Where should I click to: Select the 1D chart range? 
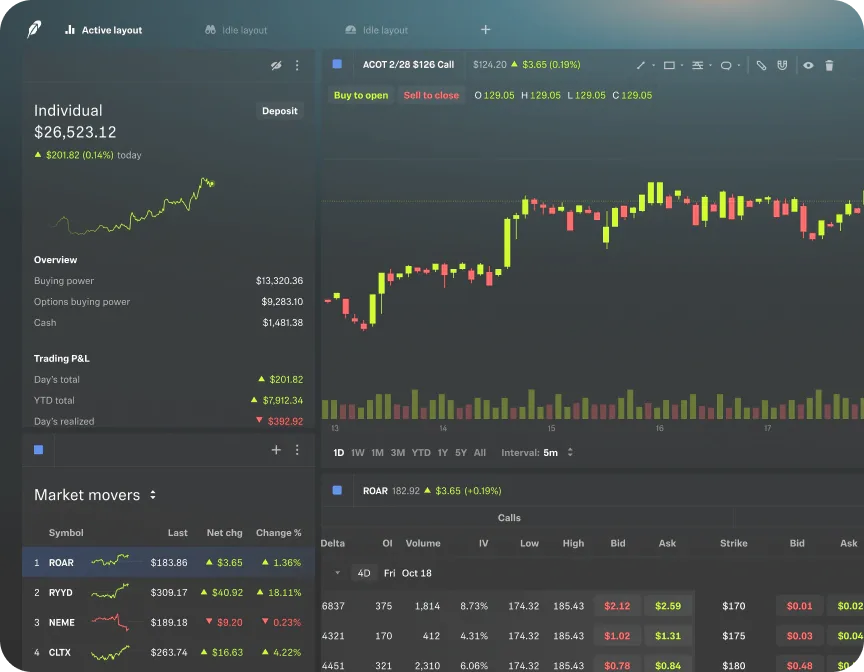(338, 452)
